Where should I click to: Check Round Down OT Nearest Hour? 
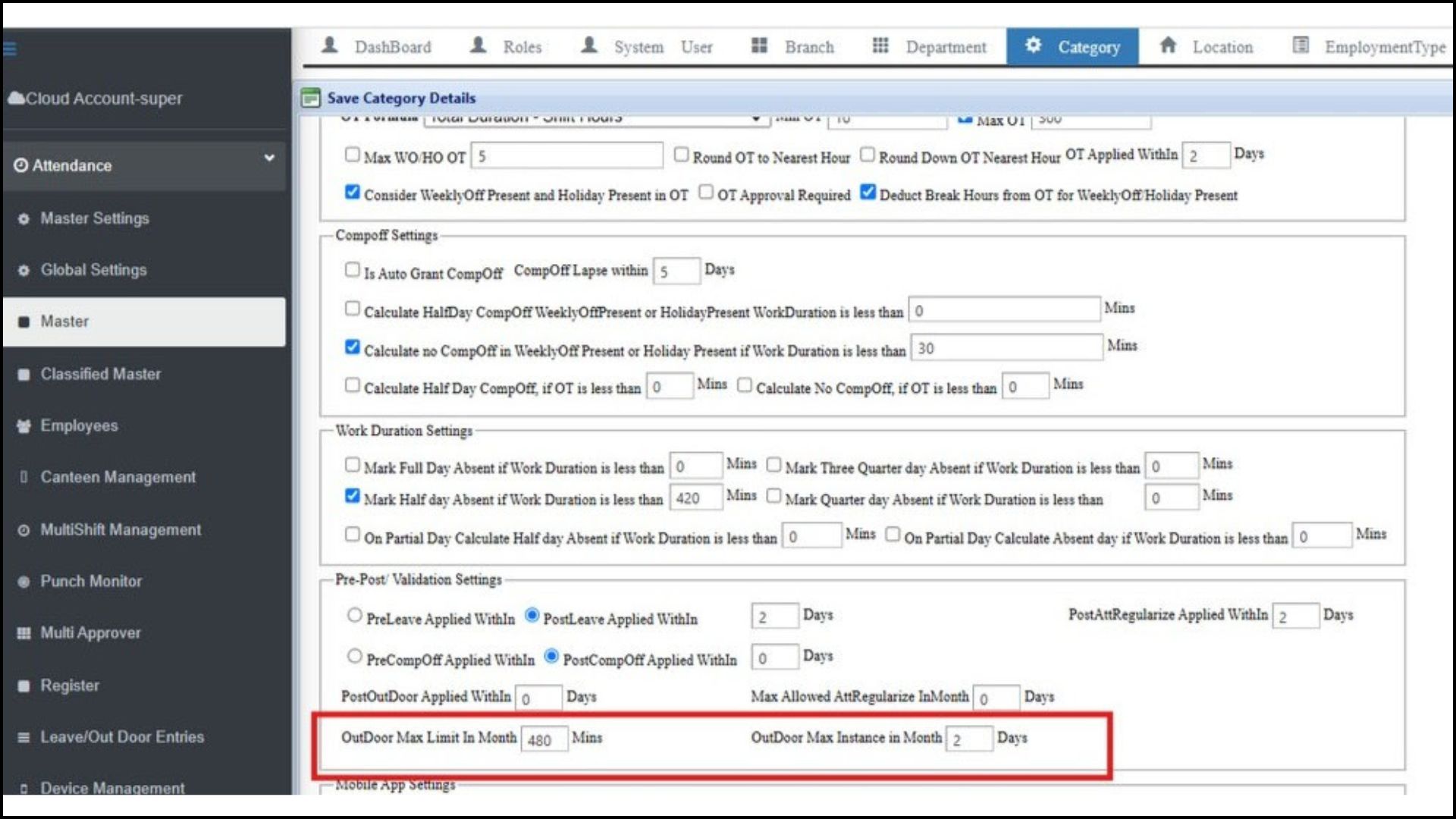click(868, 155)
